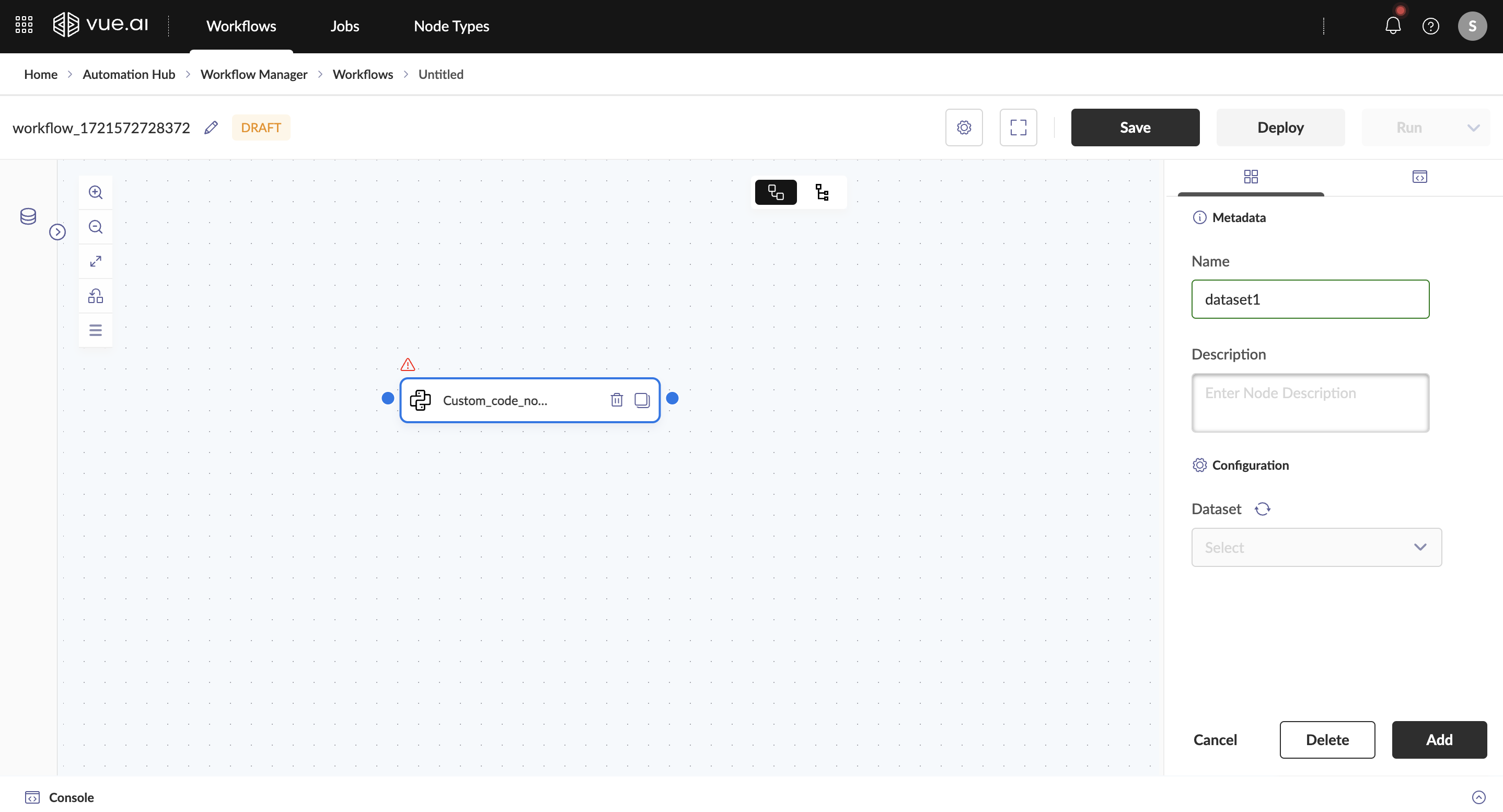The width and height of the screenshot is (1503, 812).
Task: Open the Jobs tab
Action: (344, 26)
